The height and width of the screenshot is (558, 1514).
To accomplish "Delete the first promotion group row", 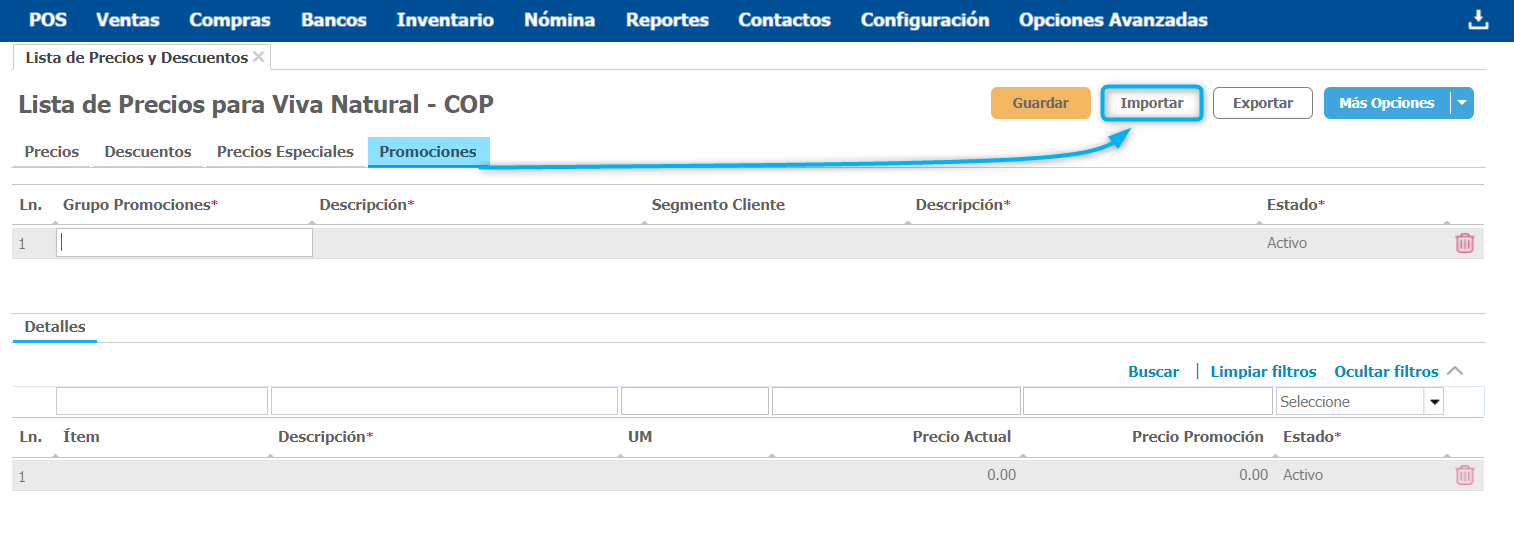I will 1464,243.
